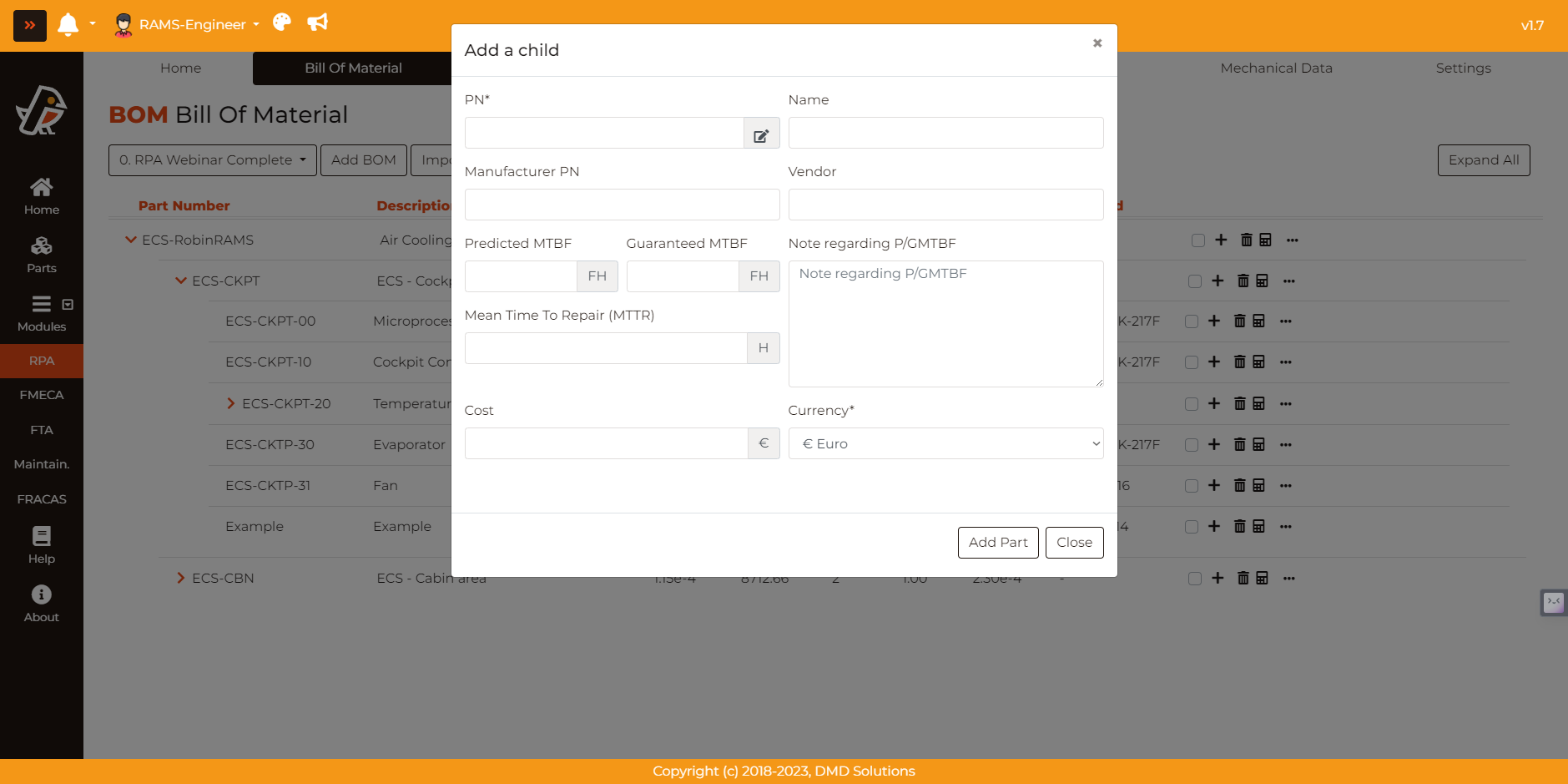Click the trash icon in ECS-CBN row

[x=1243, y=579]
